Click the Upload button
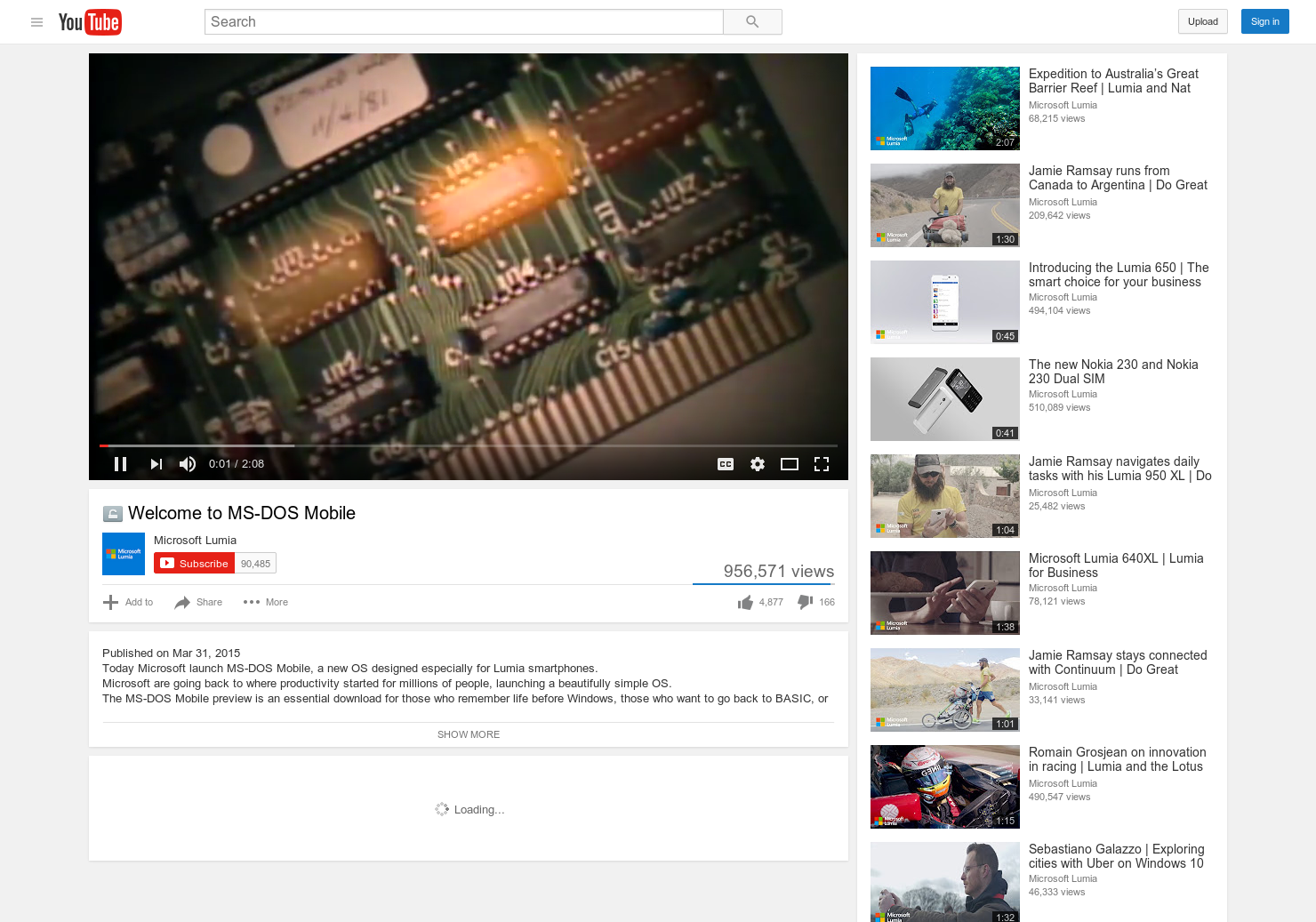The image size is (1316, 922). 1203,22
